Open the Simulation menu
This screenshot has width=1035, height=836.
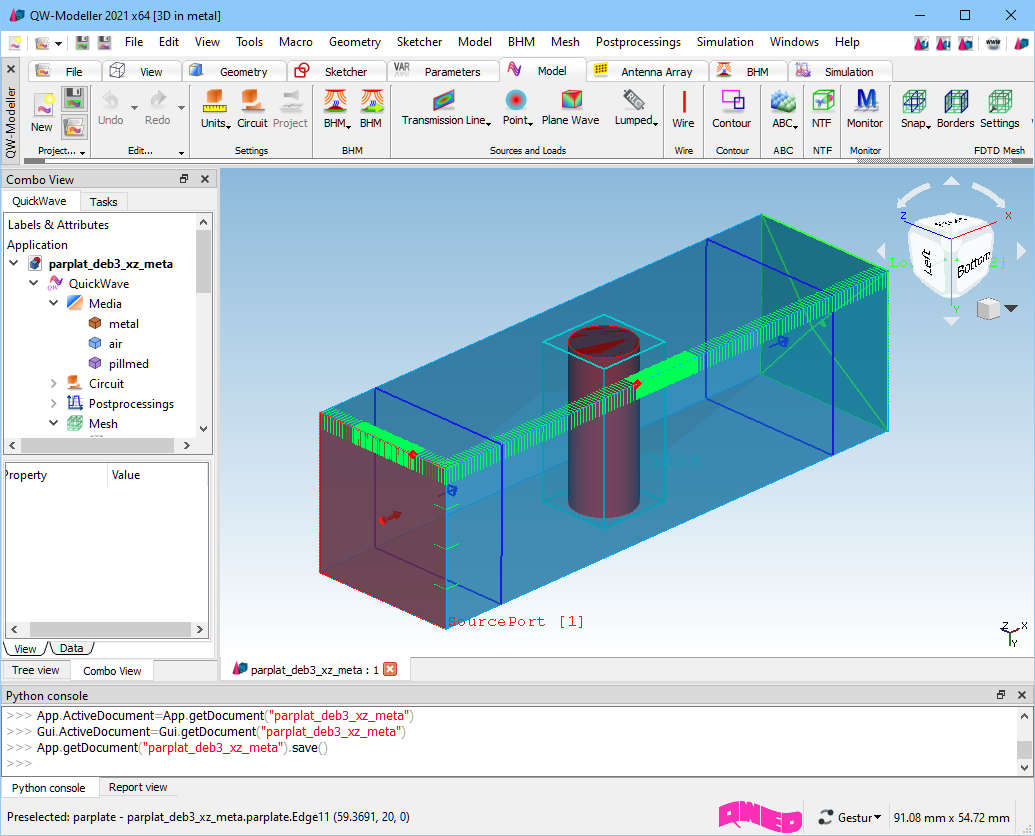725,42
